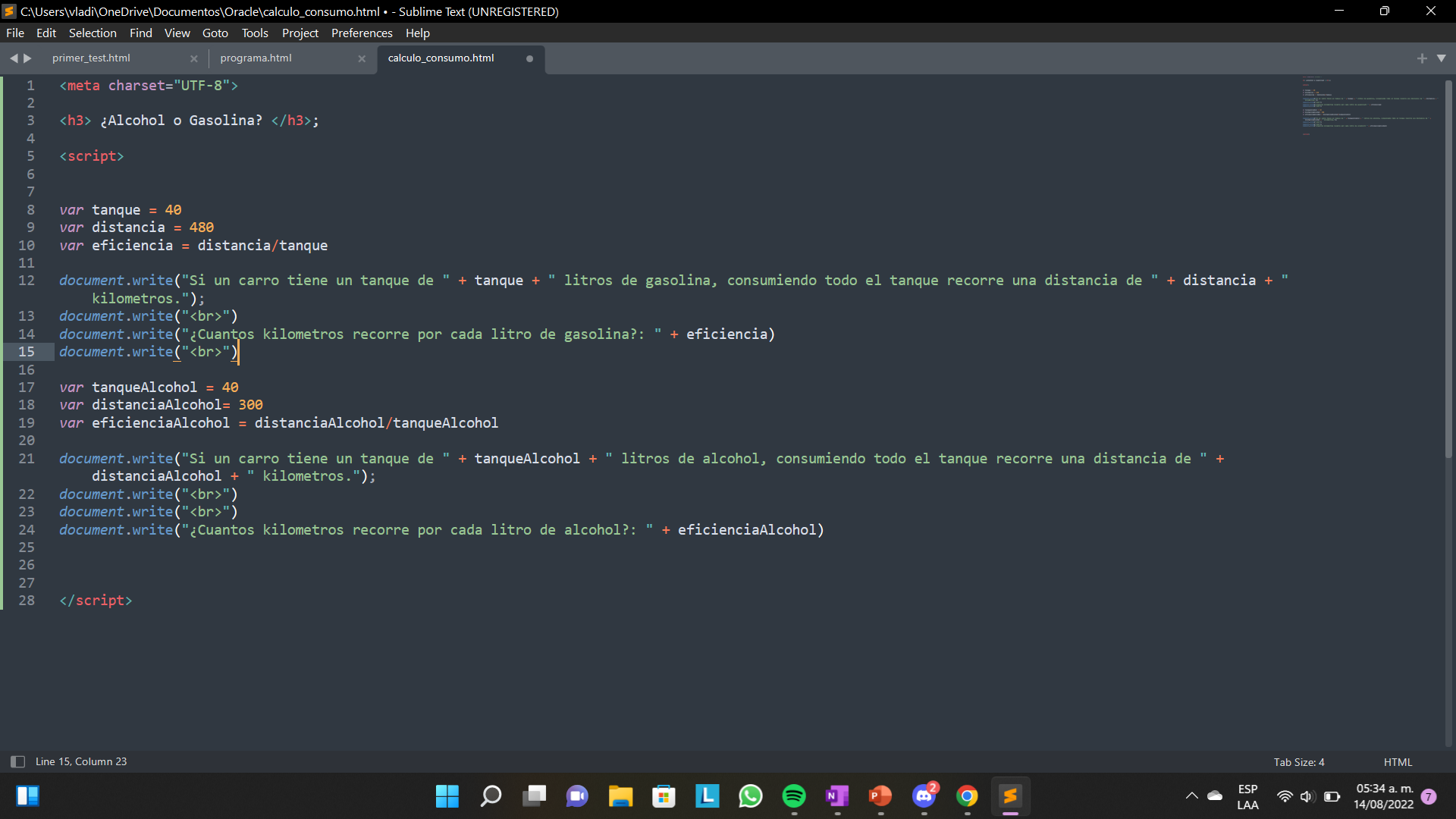Click the value 300 on line 18

250,404
